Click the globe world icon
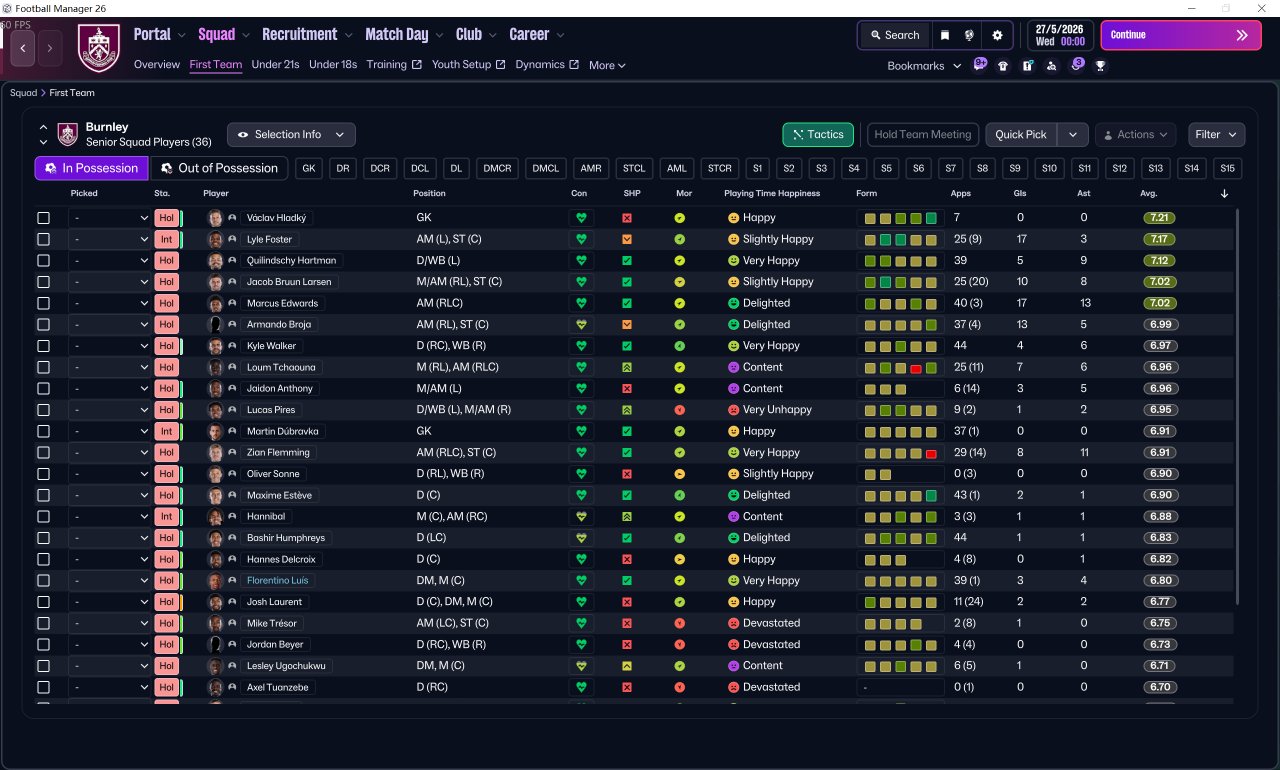Image resolution: width=1280 pixels, height=770 pixels. [969, 35]
